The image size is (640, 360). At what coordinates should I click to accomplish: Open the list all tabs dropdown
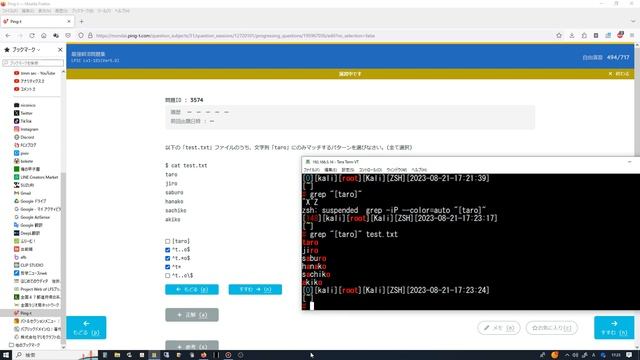pos(633,21)
